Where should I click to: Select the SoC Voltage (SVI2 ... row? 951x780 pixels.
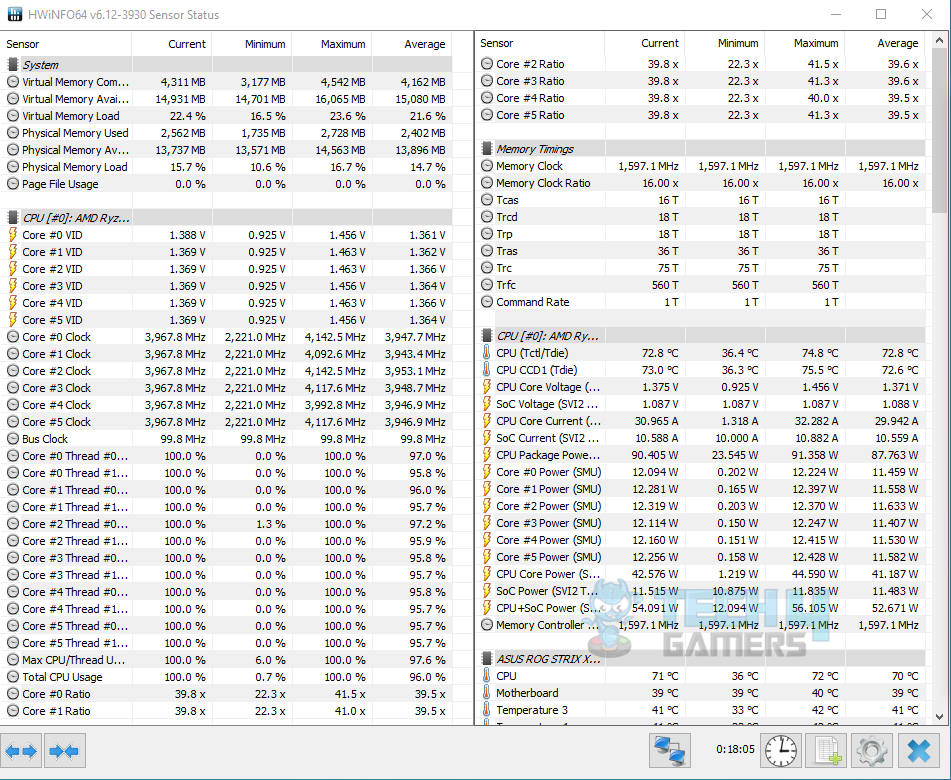[x=701, y=404]
